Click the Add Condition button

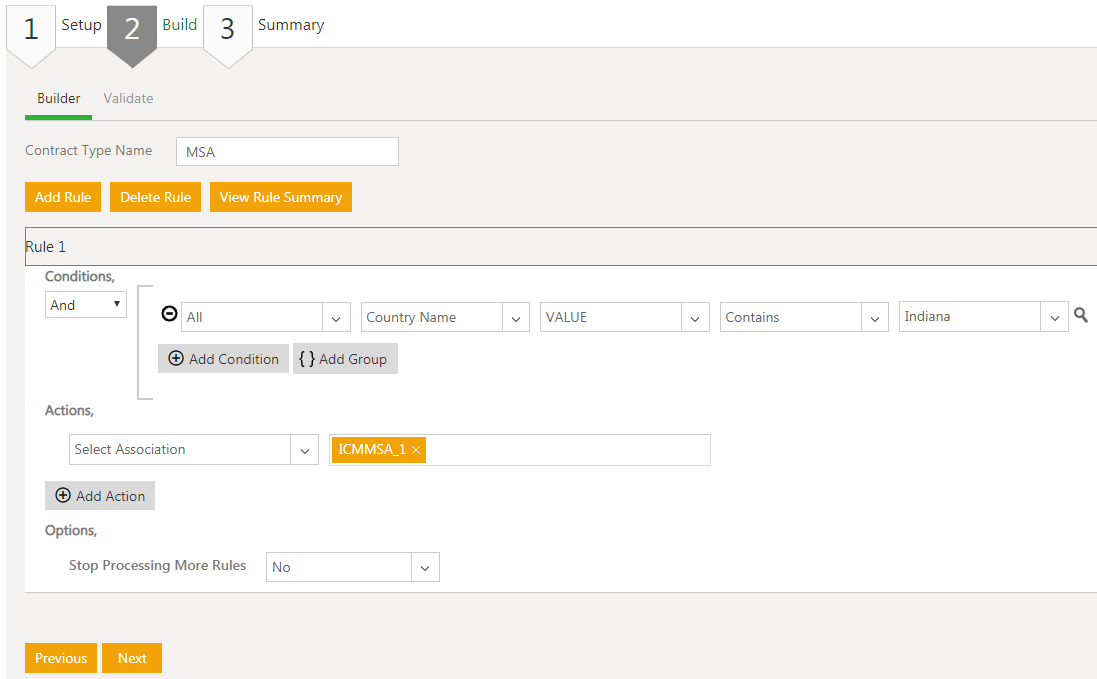[x=223, y=359]
